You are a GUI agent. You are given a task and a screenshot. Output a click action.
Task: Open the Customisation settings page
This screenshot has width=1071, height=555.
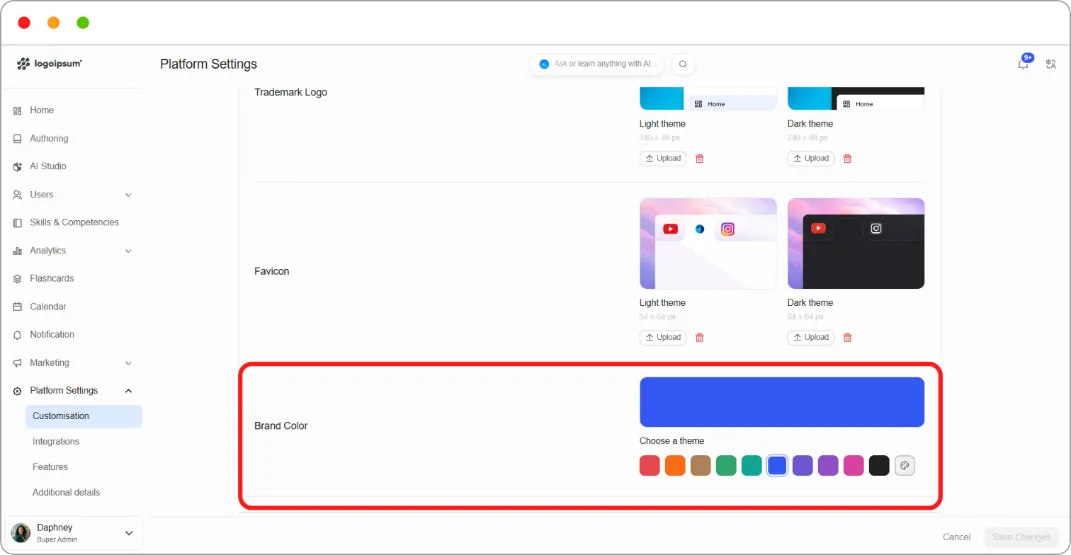point(83,416)
